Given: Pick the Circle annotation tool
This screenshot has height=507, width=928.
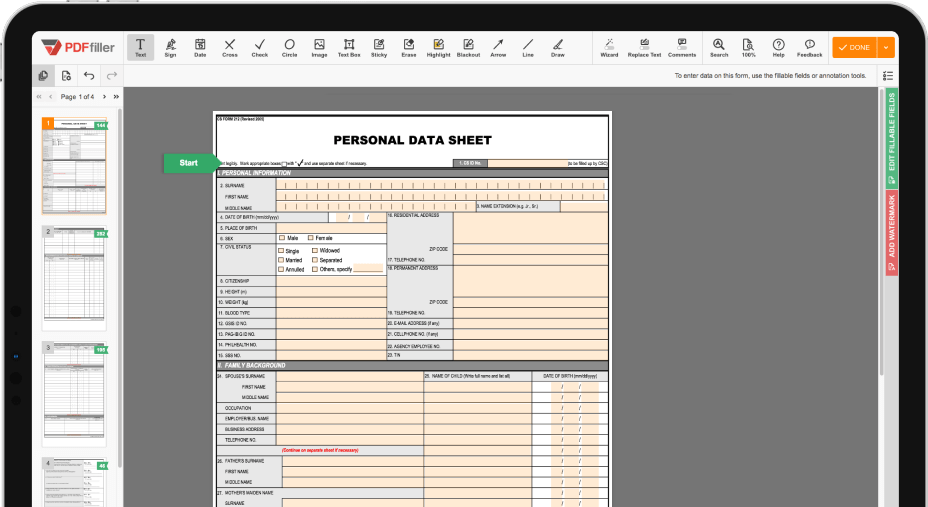Looking at the screenshot, I should tap(289, 47).
